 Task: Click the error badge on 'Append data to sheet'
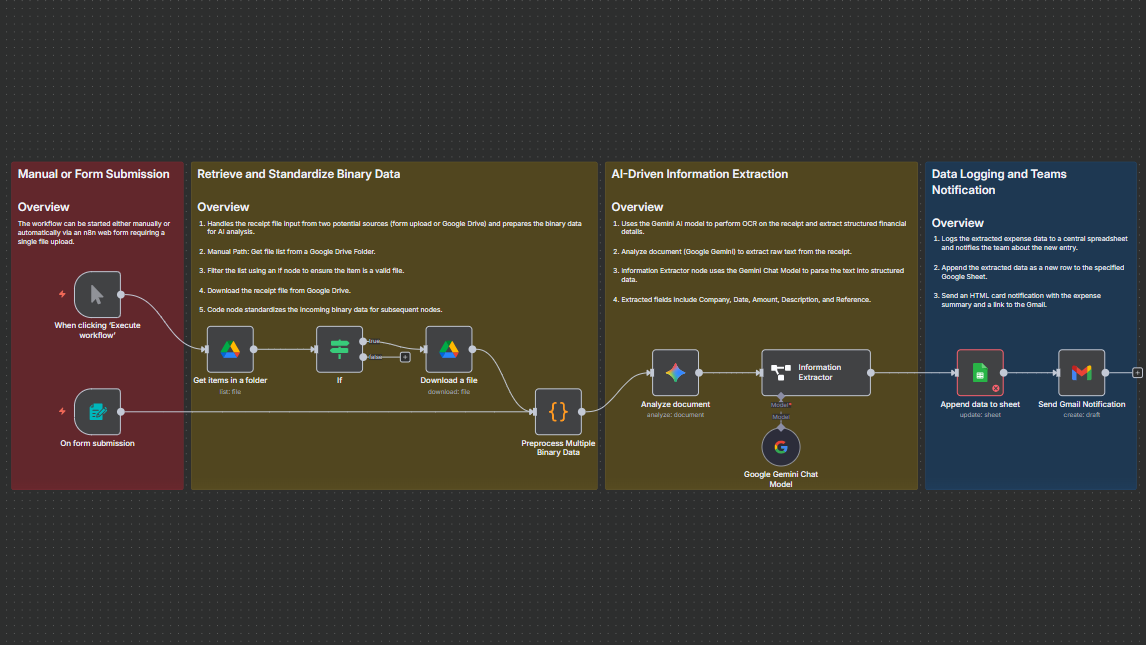tap(996, 388)
